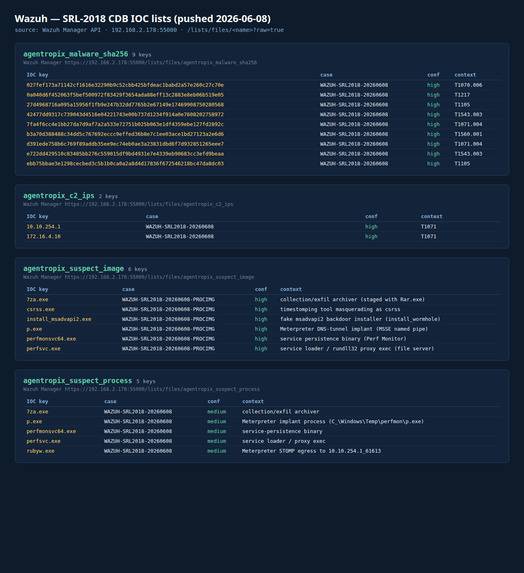Click 'medium' in the rubyw.exe row
This screenshot has height=573, width=524.
coord(217,451)
